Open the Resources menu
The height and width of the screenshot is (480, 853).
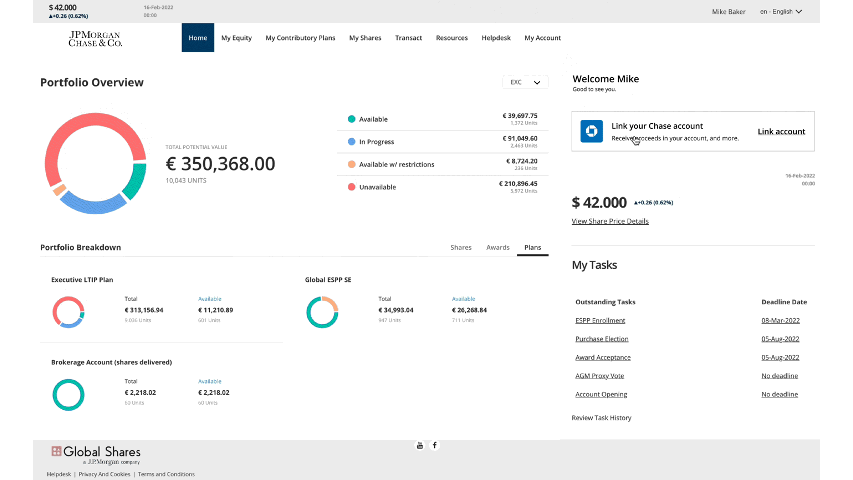coord(452,38)
